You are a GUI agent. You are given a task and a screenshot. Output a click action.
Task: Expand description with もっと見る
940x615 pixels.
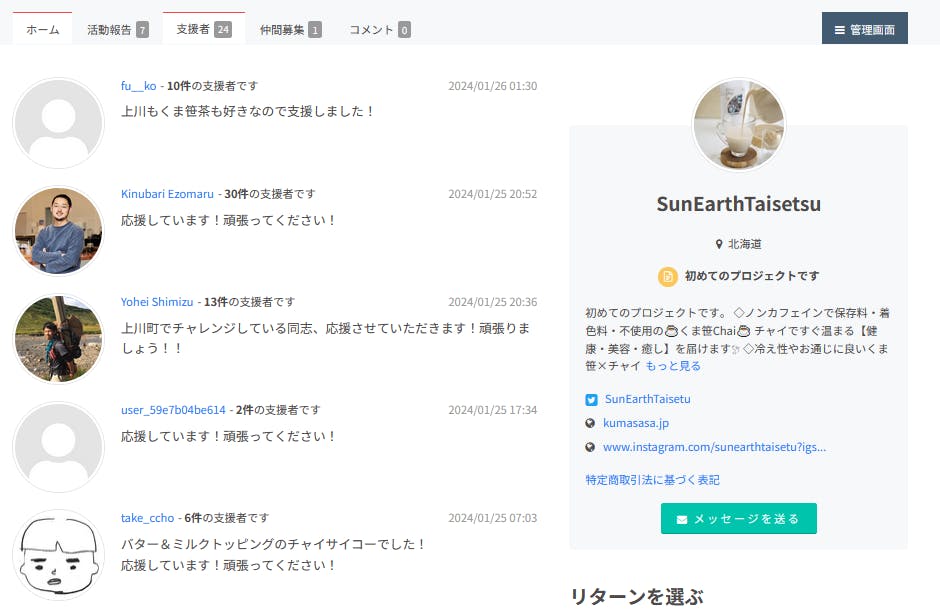pos(673,366)
